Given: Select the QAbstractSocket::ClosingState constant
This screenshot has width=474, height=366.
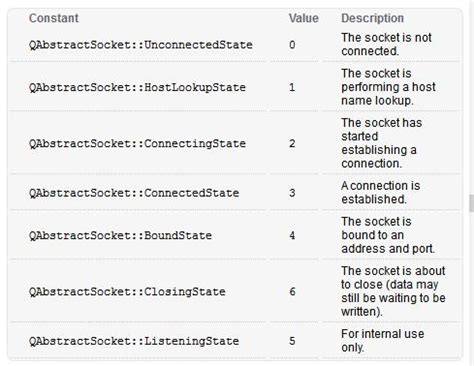Looking at the screenshot, I should (x=127, y=292).
